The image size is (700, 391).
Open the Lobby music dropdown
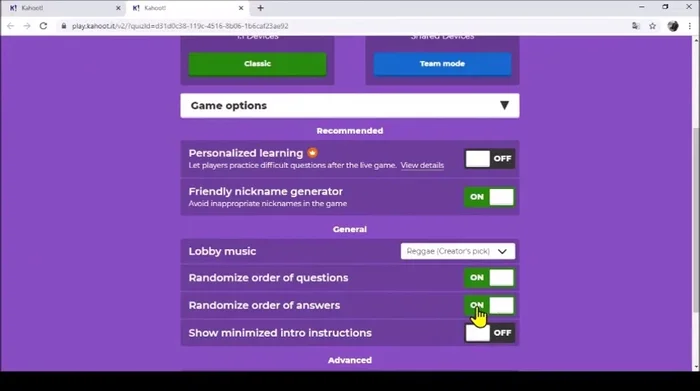pyautogui.click(x=458, y=251)
